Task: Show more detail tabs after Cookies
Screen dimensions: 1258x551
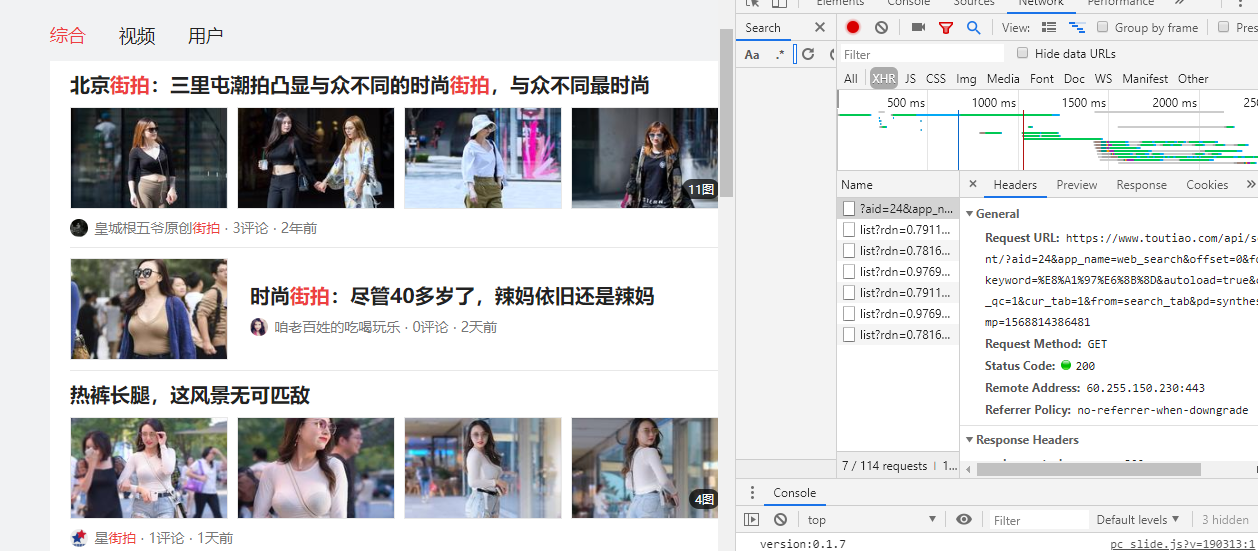Action: 1250,185
